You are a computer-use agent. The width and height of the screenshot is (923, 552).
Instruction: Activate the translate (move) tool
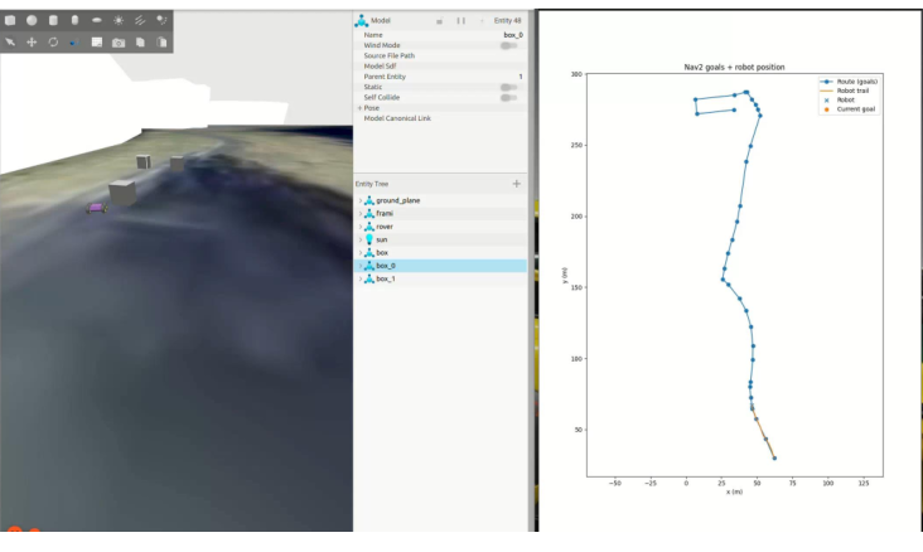(x=32, y=42)
